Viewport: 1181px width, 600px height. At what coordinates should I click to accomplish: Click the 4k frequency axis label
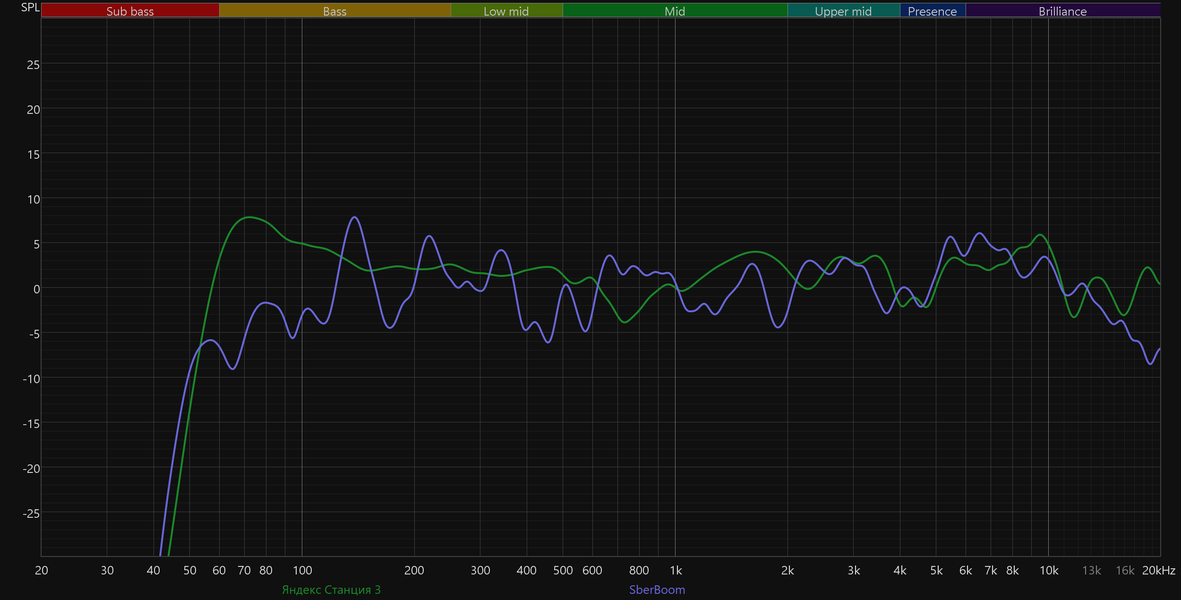(900, 571)
